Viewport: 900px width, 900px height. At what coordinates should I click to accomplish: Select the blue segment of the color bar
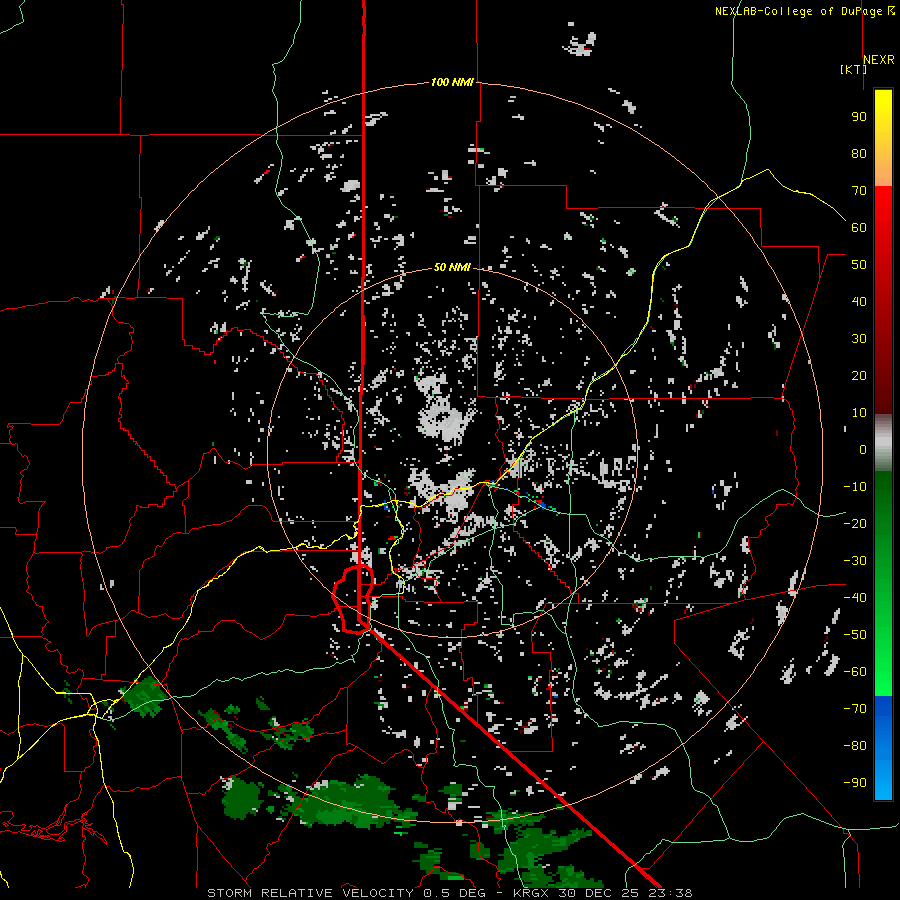click(x=883, y=748)
